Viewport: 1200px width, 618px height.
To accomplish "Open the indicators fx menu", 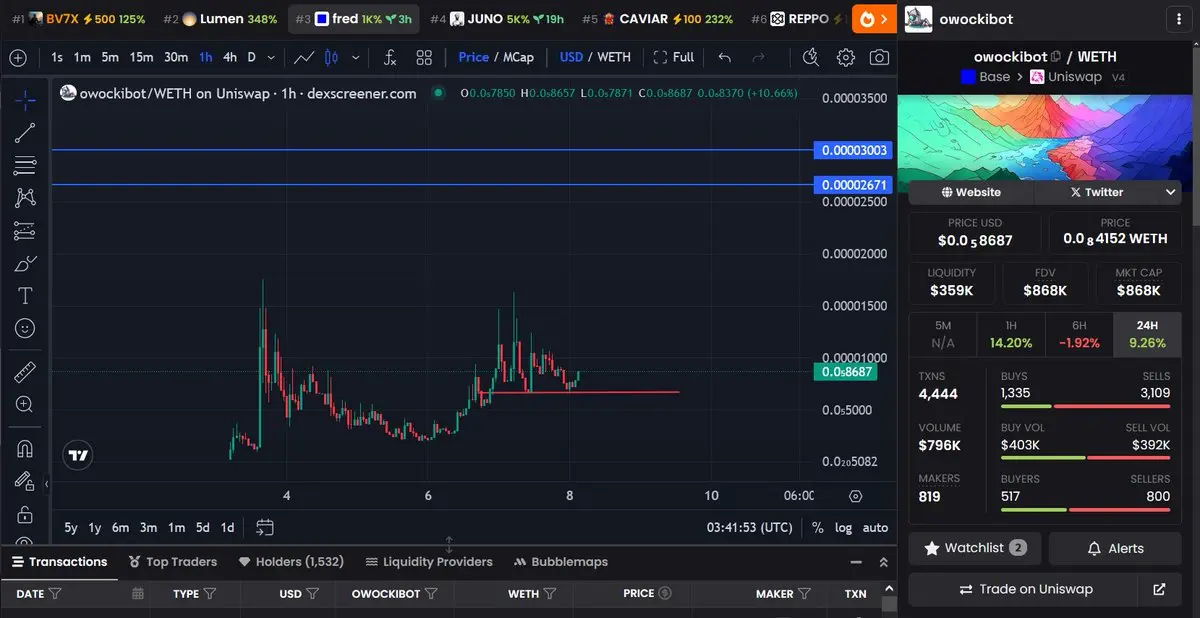I will (x=390, y=57).
